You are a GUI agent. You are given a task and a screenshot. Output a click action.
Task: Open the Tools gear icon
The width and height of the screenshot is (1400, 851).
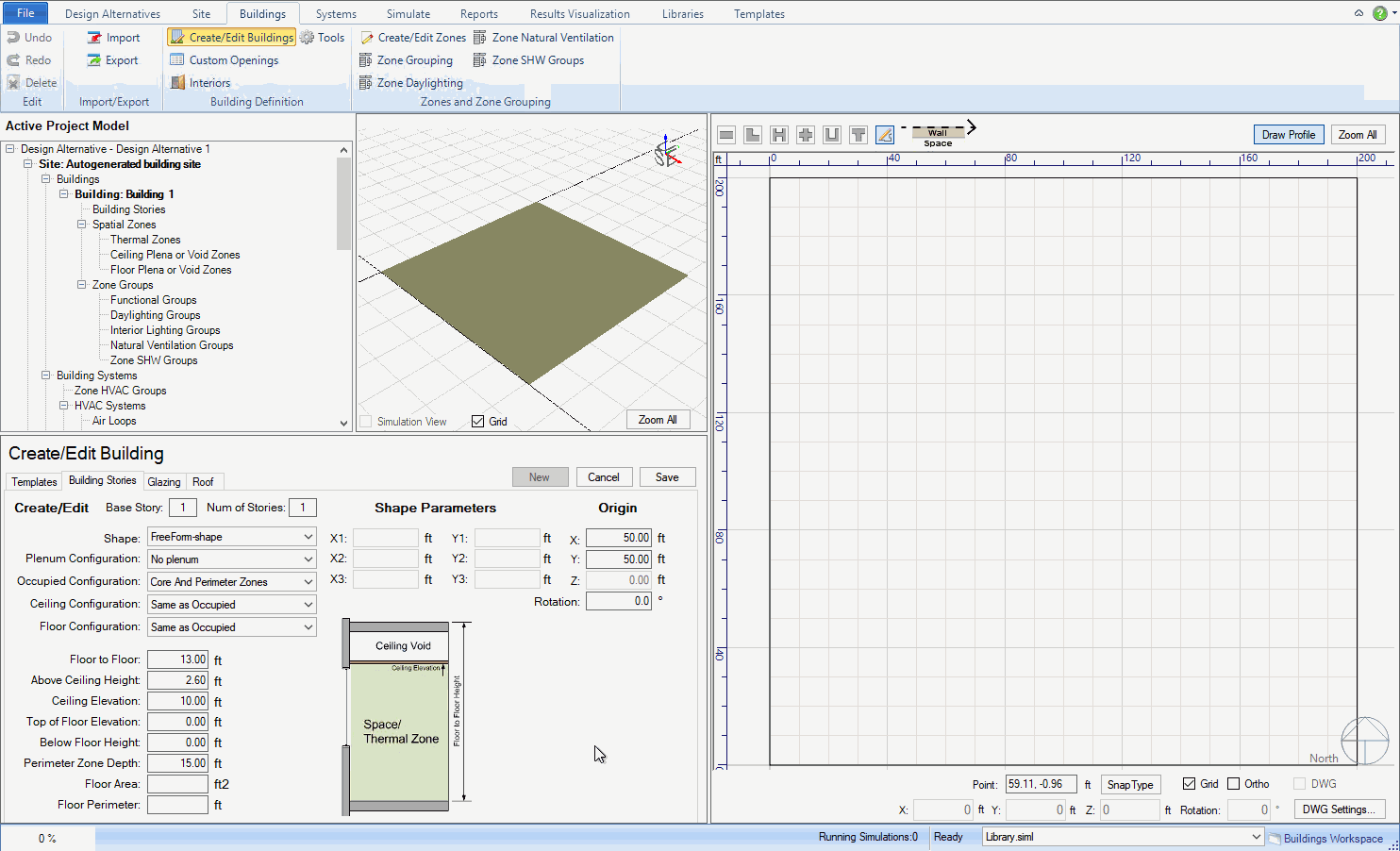pyautogui.click(x=307, y=38)
